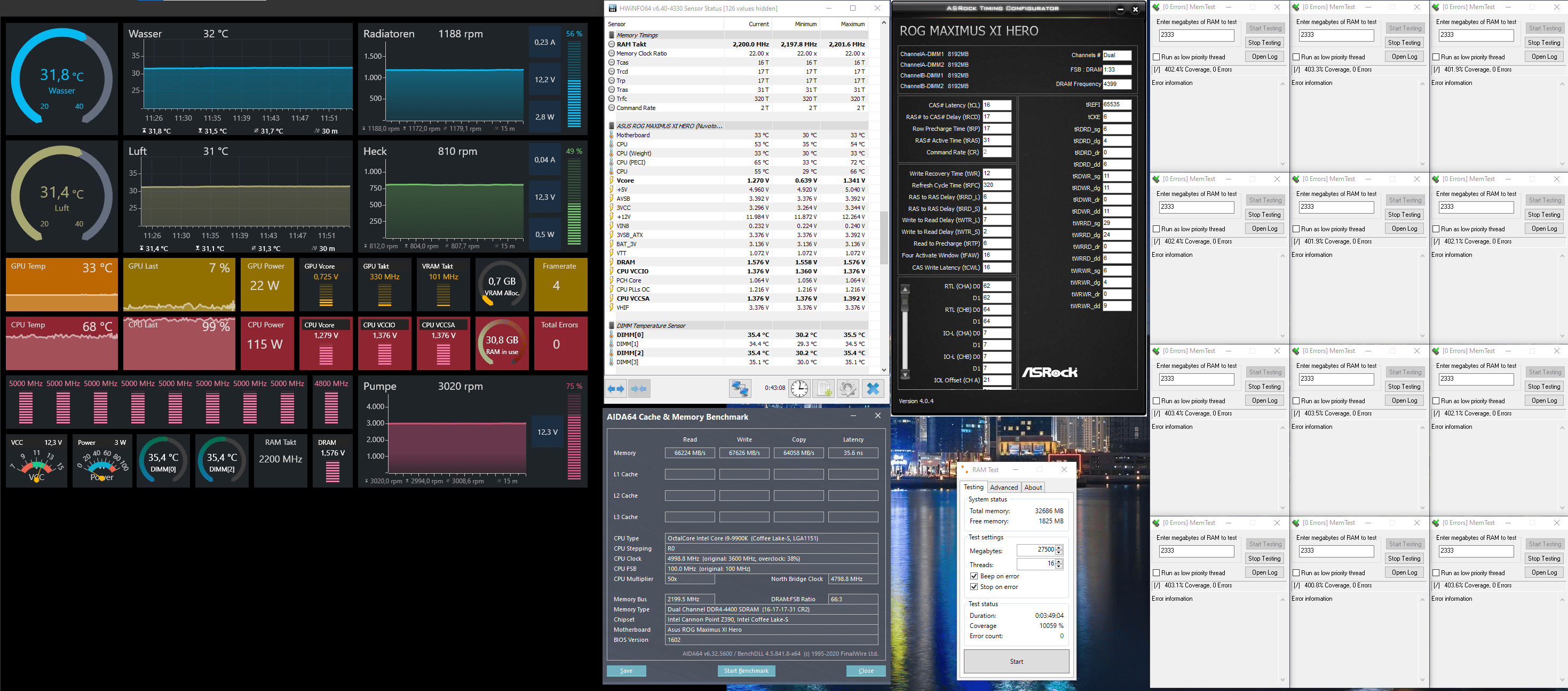1568x691 pixels.
Task: Click DIMM Temperature Sensor section icon
Action: click(x=611, y=326)
